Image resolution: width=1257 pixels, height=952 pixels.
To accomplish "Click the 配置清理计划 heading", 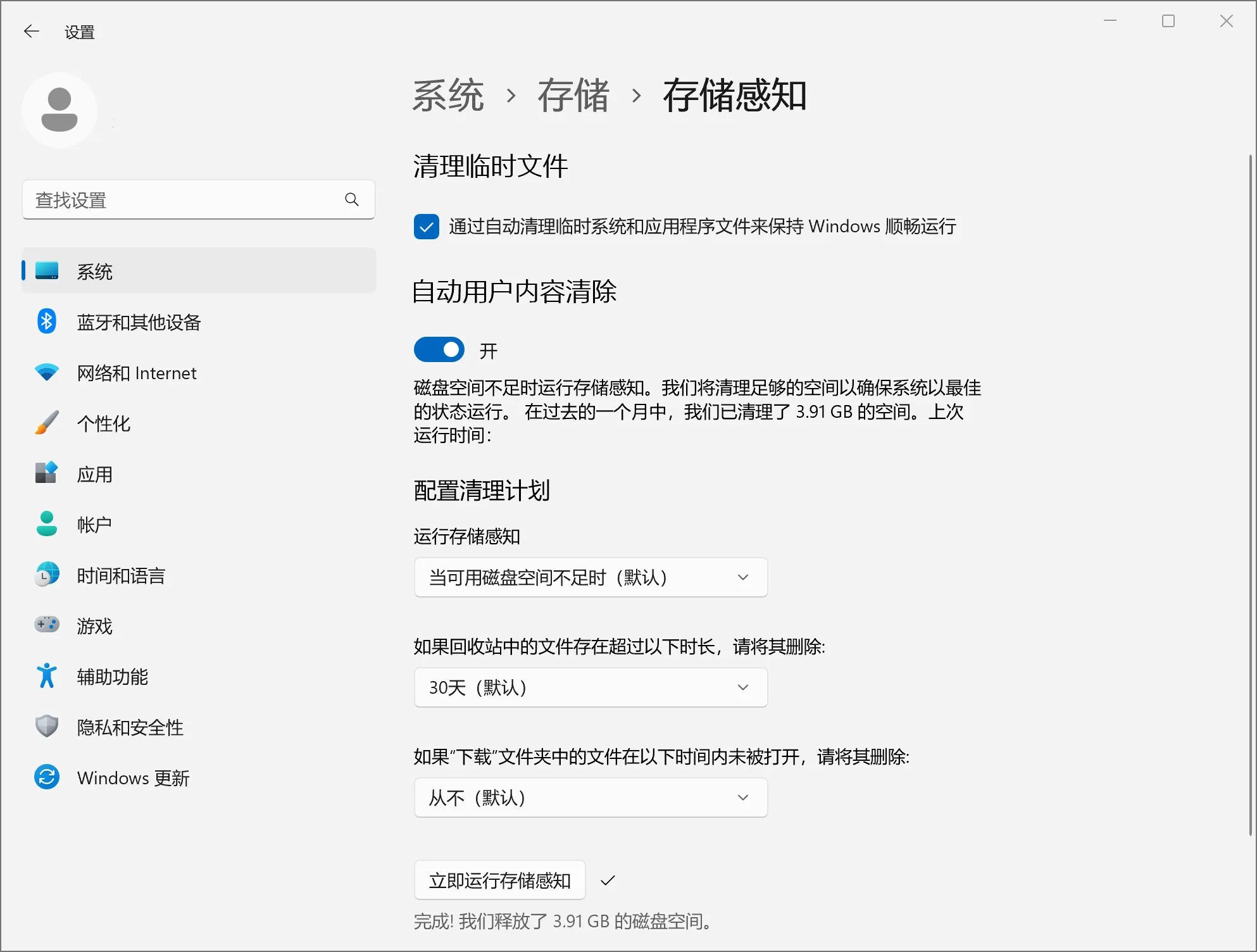I will [x=482, y=491].
